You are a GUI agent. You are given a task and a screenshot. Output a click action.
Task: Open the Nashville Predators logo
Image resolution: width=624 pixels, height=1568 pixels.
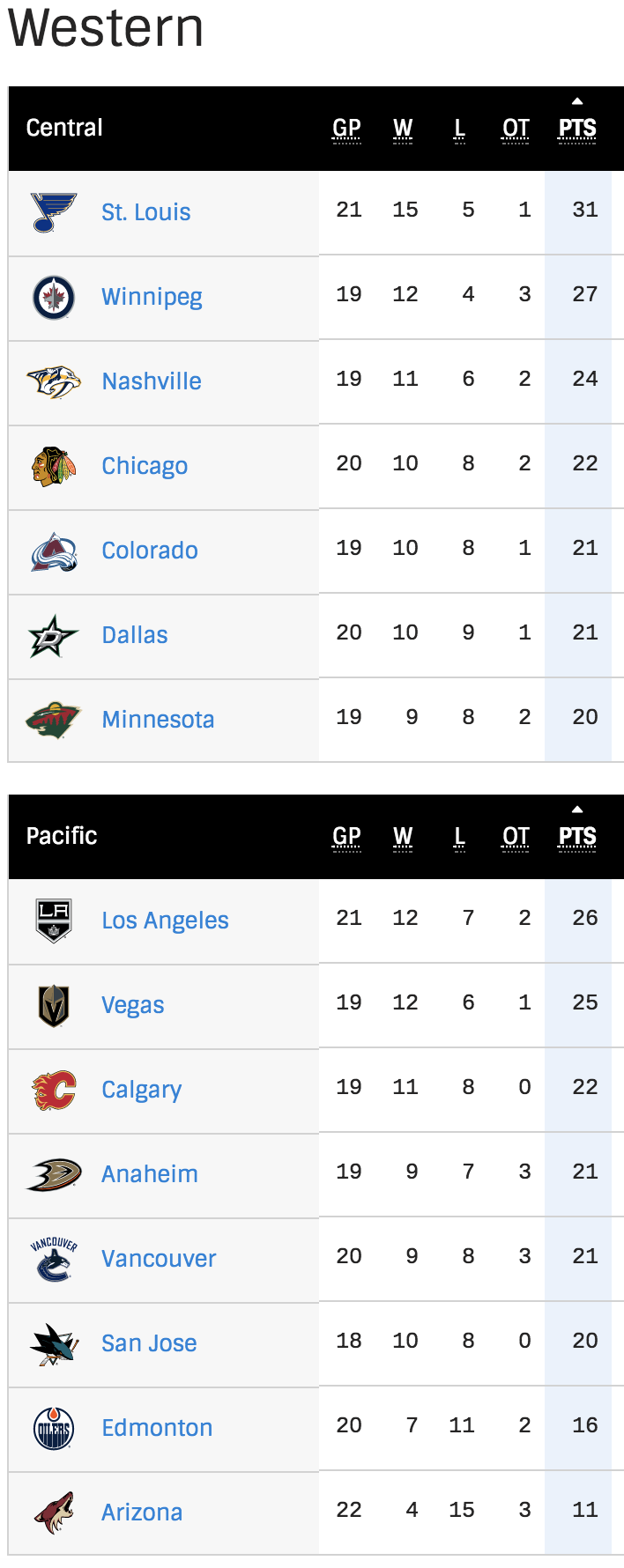(54, 381)
